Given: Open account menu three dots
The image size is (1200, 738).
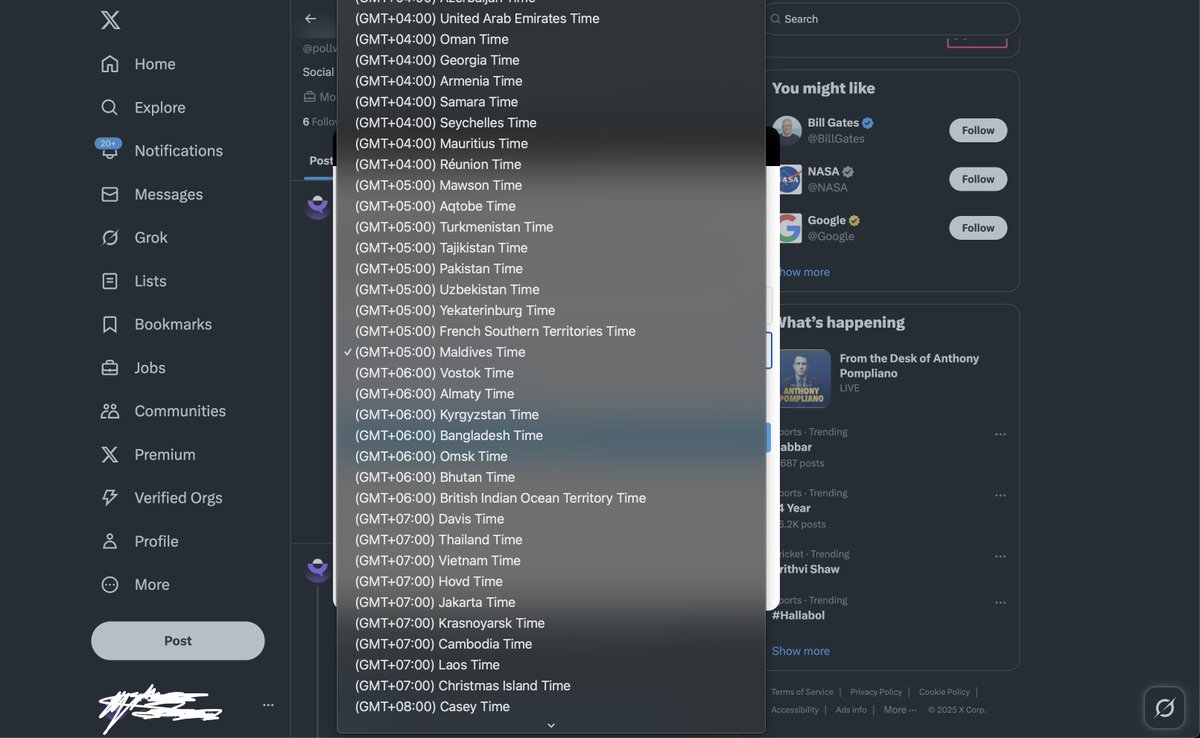Looking at the screenshot, I should tap(268, 705).
